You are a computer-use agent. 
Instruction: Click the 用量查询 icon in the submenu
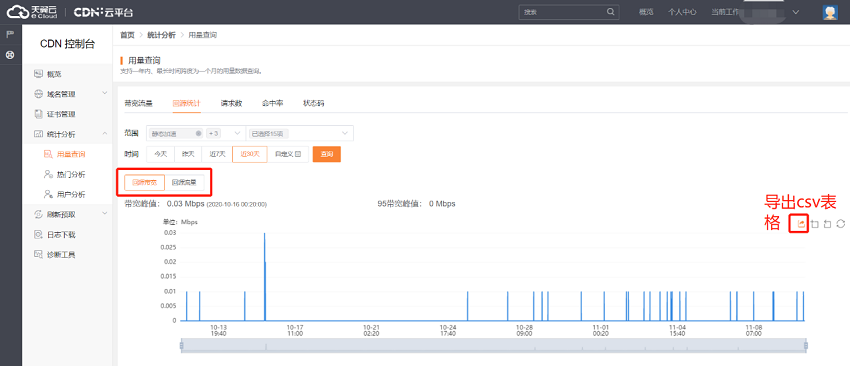pos(48,154)
